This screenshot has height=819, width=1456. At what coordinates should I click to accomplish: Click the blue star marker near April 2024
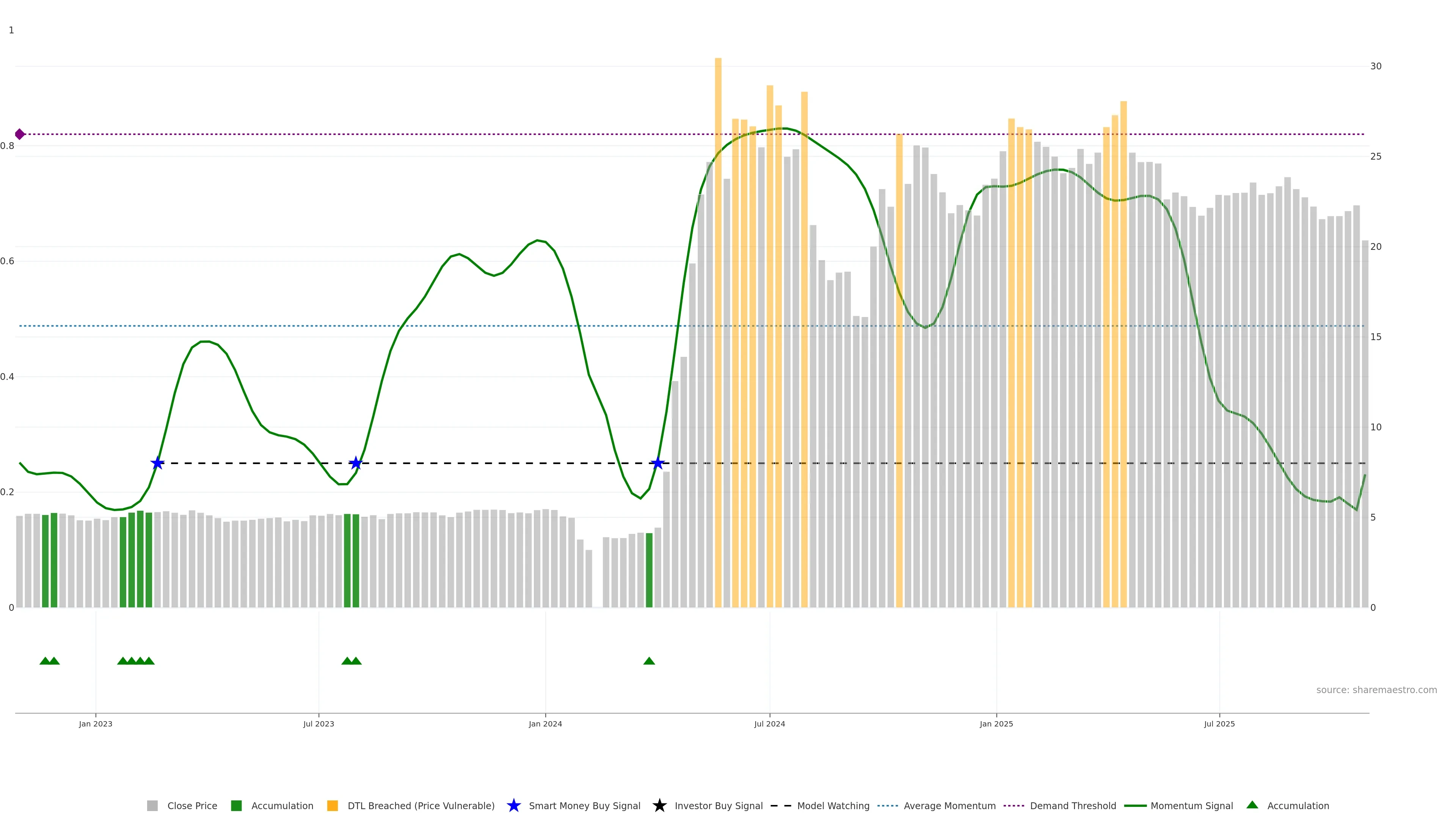click(657, 463)
